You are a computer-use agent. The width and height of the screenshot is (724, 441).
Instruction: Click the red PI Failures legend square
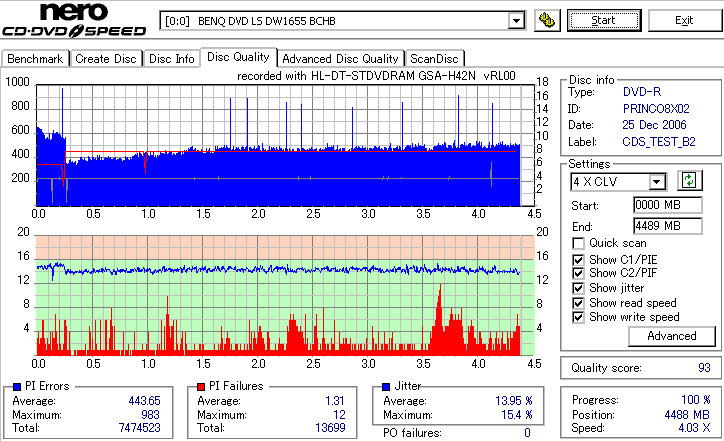[x=201, y=387]
